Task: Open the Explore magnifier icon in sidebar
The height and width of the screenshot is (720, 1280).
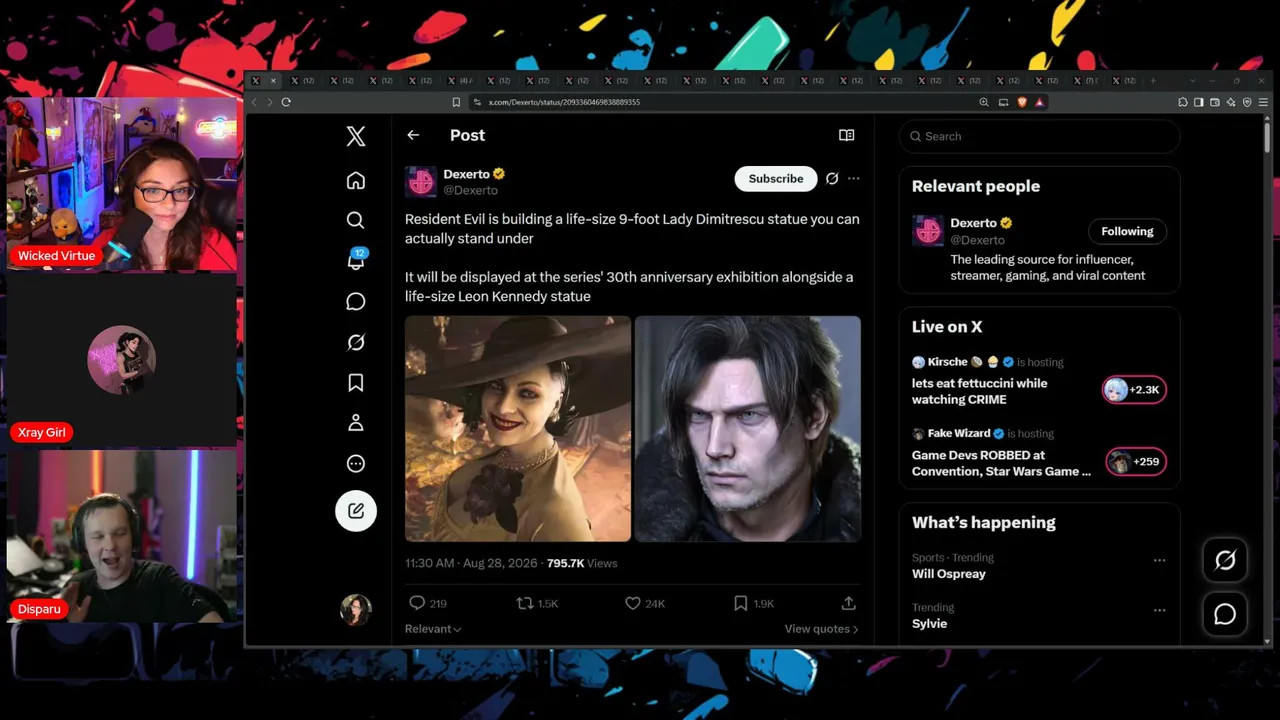Action: (x=356, y=220)
